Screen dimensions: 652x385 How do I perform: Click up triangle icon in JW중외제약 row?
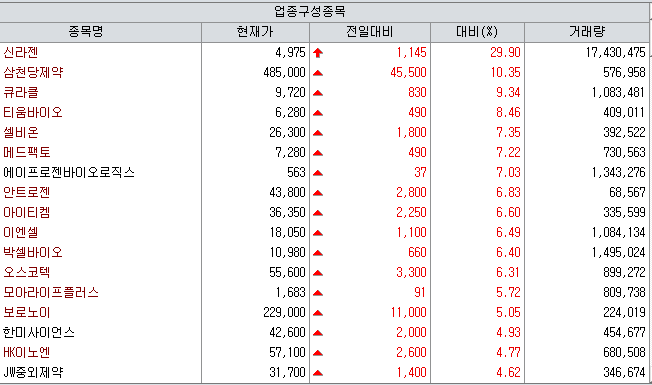(x=318, y=373)
